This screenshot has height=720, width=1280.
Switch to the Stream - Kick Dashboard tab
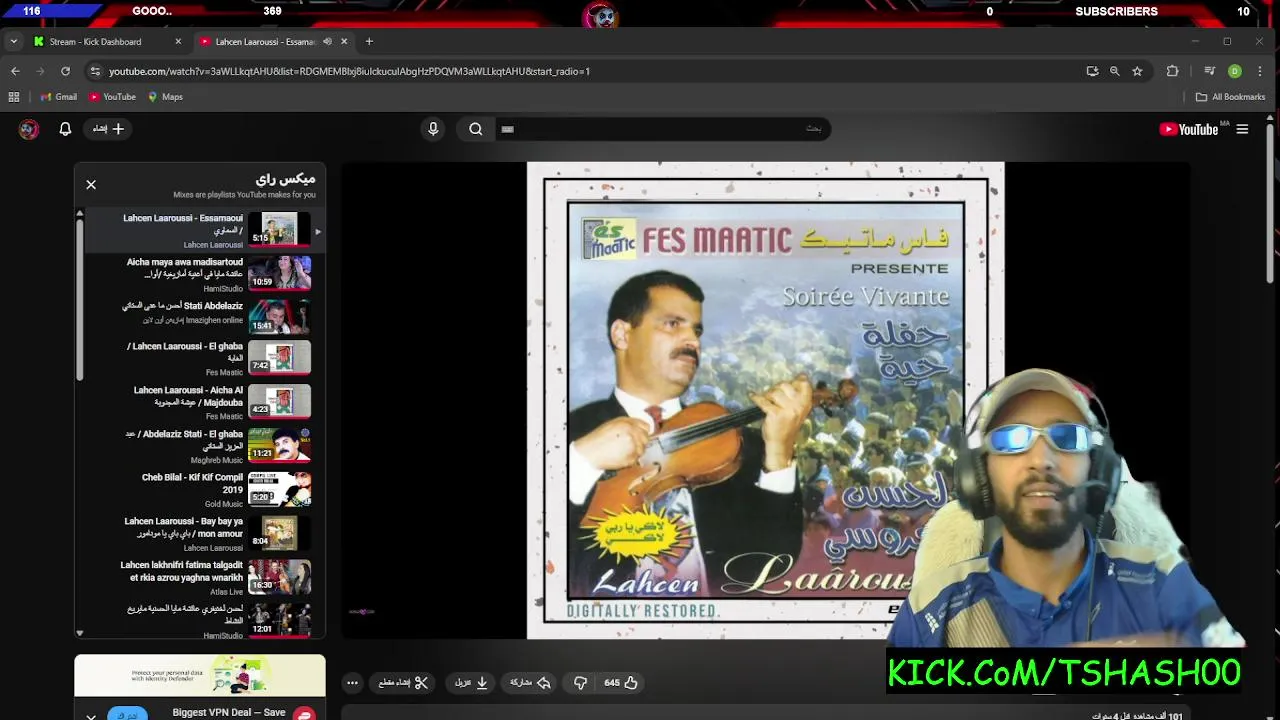coord(96,41)
